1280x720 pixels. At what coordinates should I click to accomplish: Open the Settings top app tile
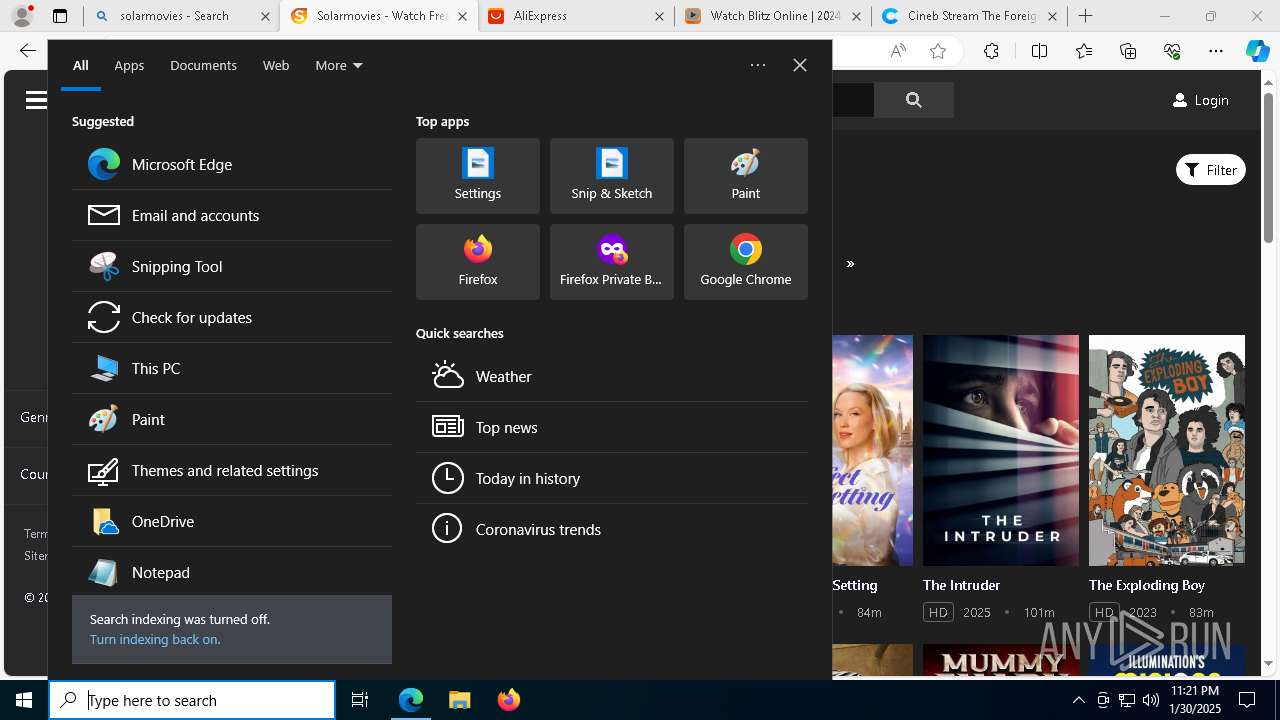pos(478,176)
